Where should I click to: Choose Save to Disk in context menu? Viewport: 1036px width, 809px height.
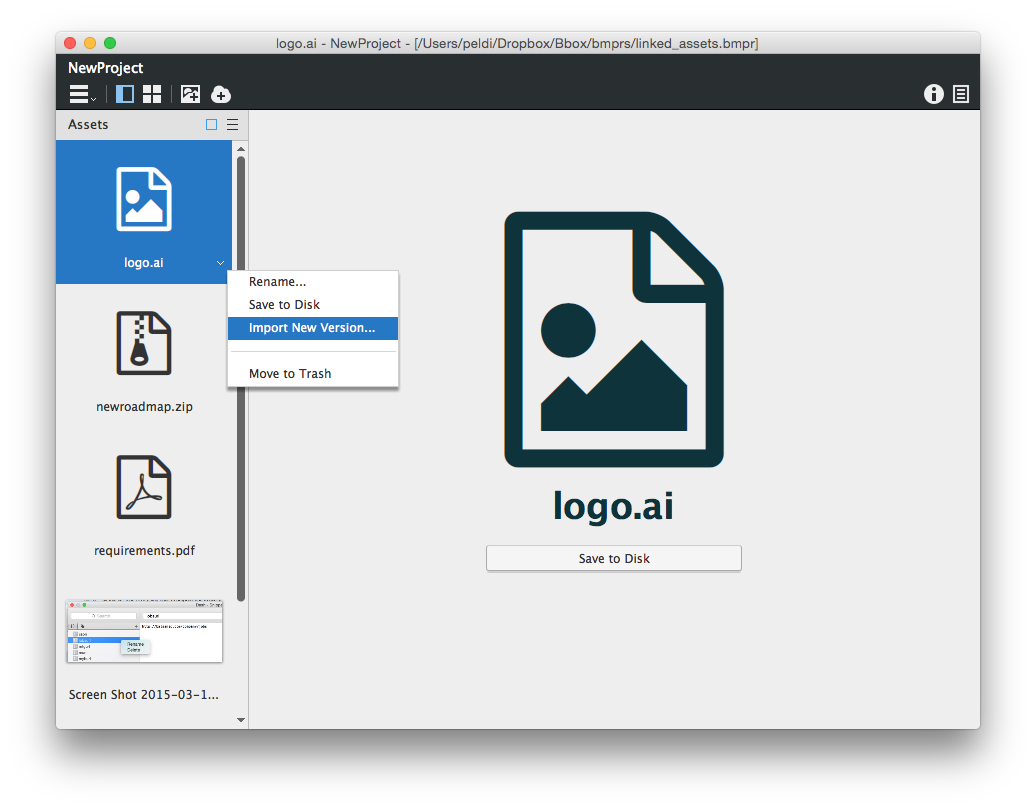click(x=284, y=305)
